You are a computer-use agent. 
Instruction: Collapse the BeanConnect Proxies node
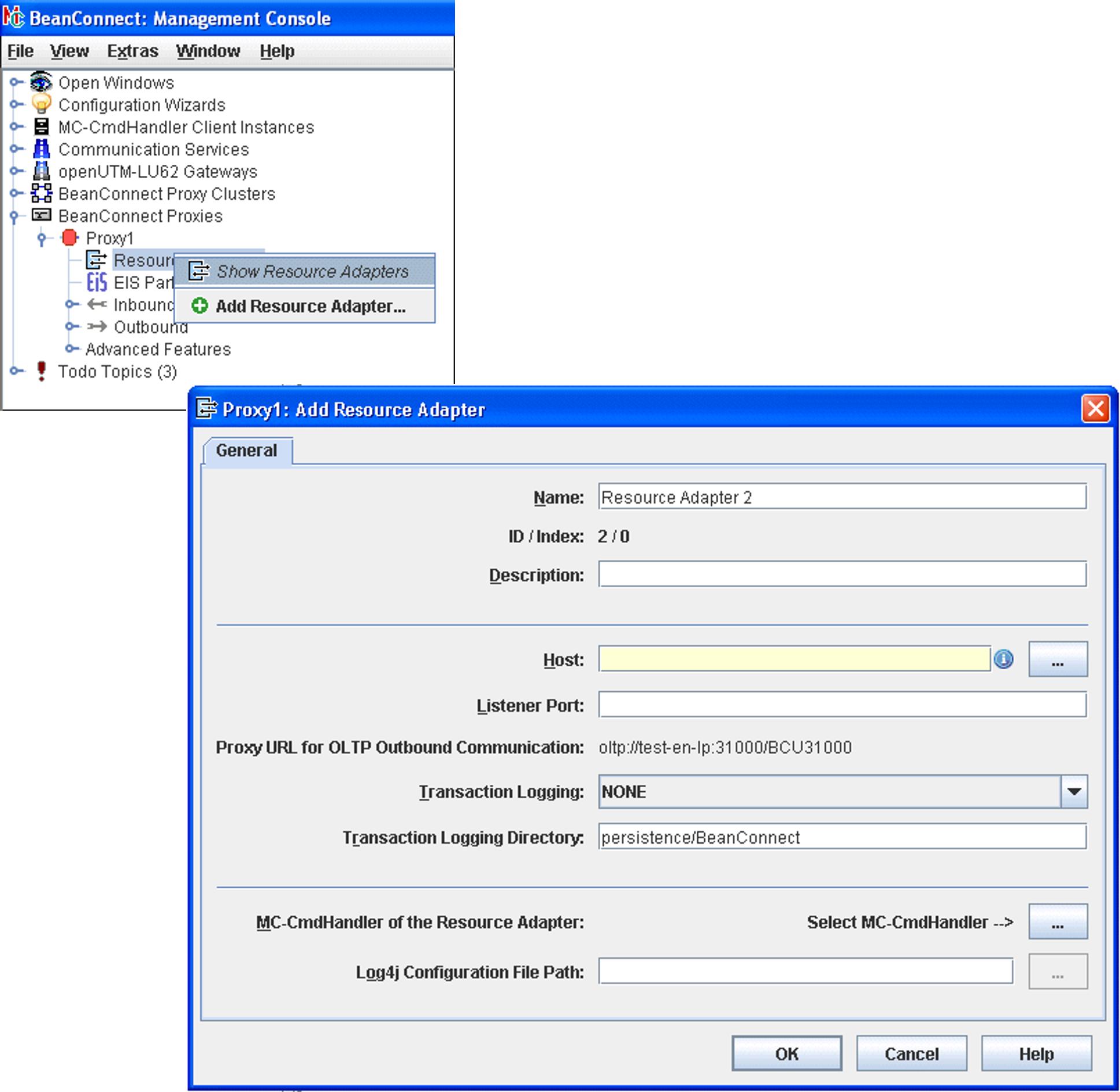click(x=14, y=216)
